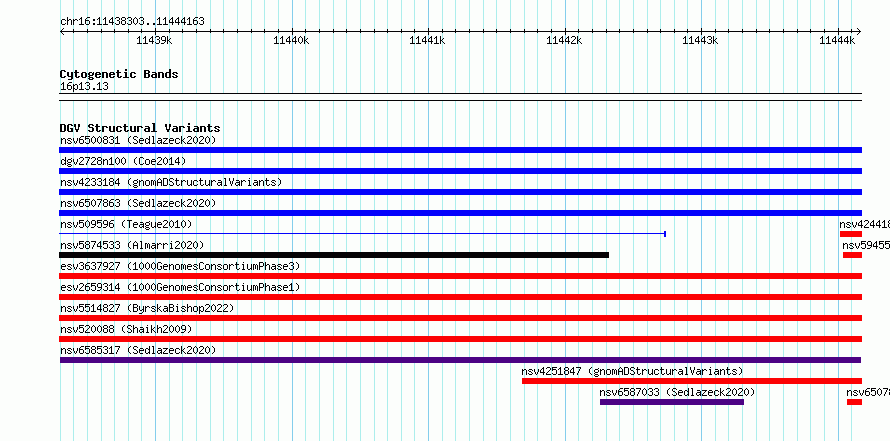Viewport: 890px width, 441px height.
Task: Click the nsv6500831 (Sedlazeck2020) label
Action: [138, 140]
